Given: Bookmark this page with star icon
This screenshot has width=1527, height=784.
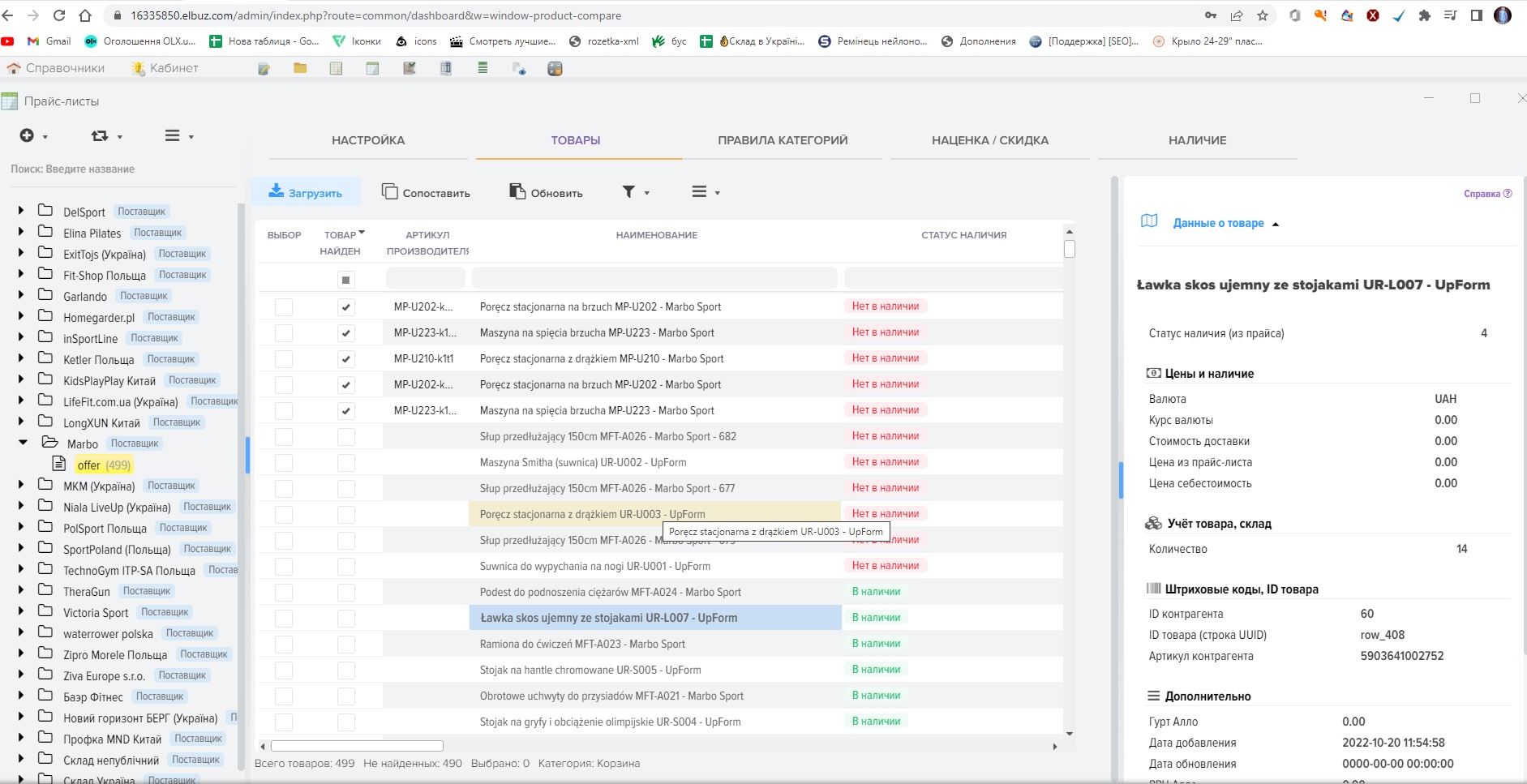Looking at the screenshot, I should click(x=1263, y=15).
